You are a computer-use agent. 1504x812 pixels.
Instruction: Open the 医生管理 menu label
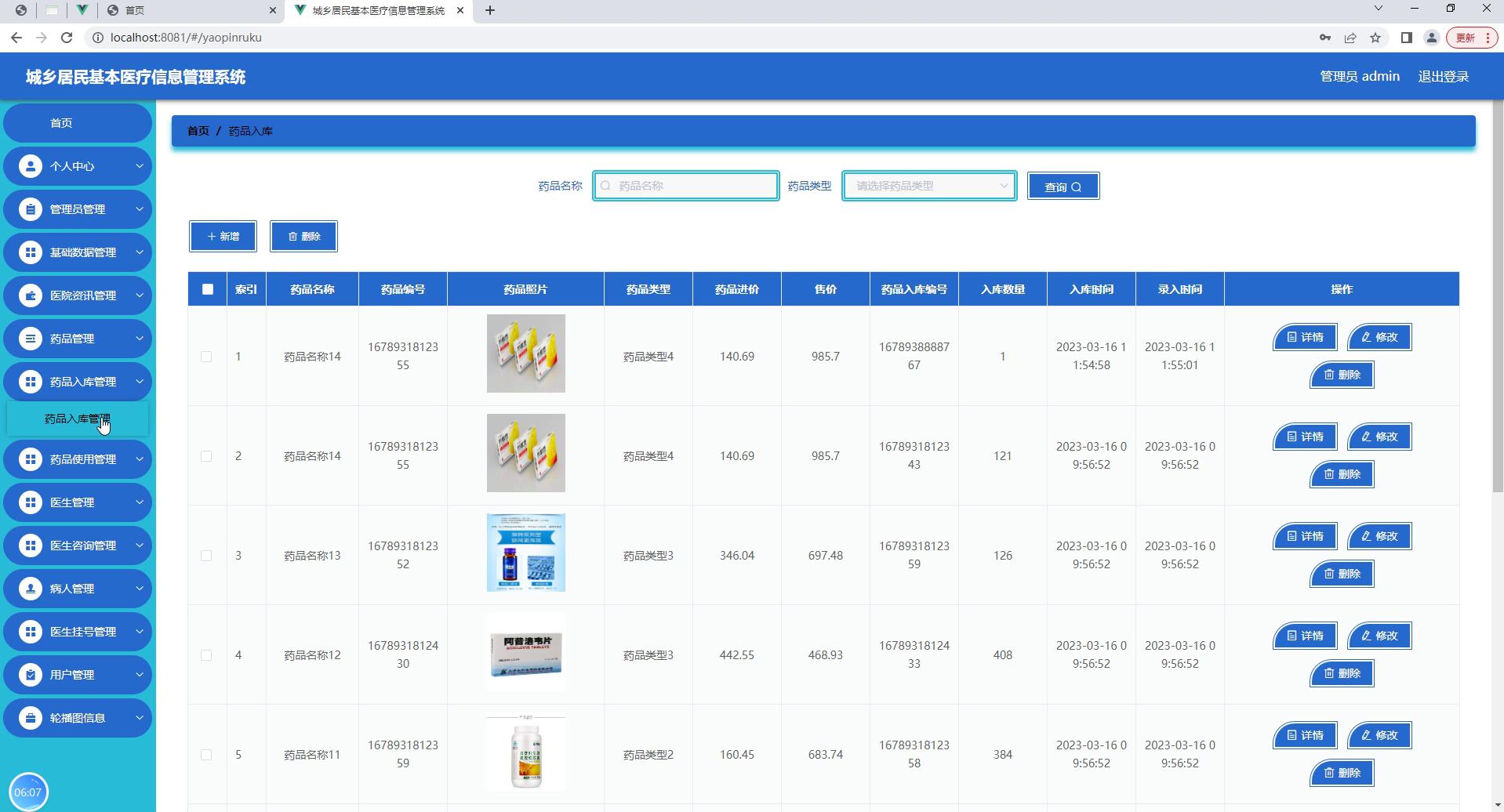click(x=72, y=502)
